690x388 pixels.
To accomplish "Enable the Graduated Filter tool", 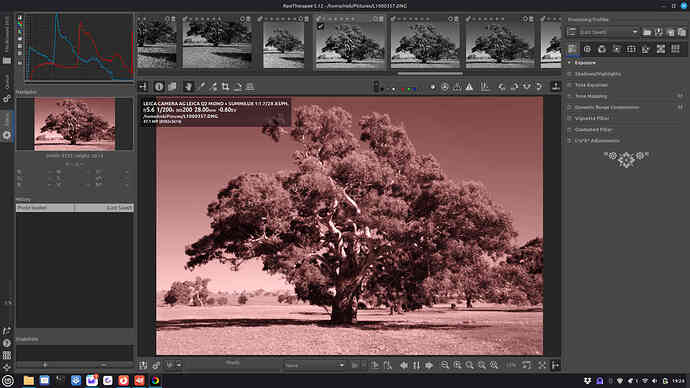I will tap(569, 130).
